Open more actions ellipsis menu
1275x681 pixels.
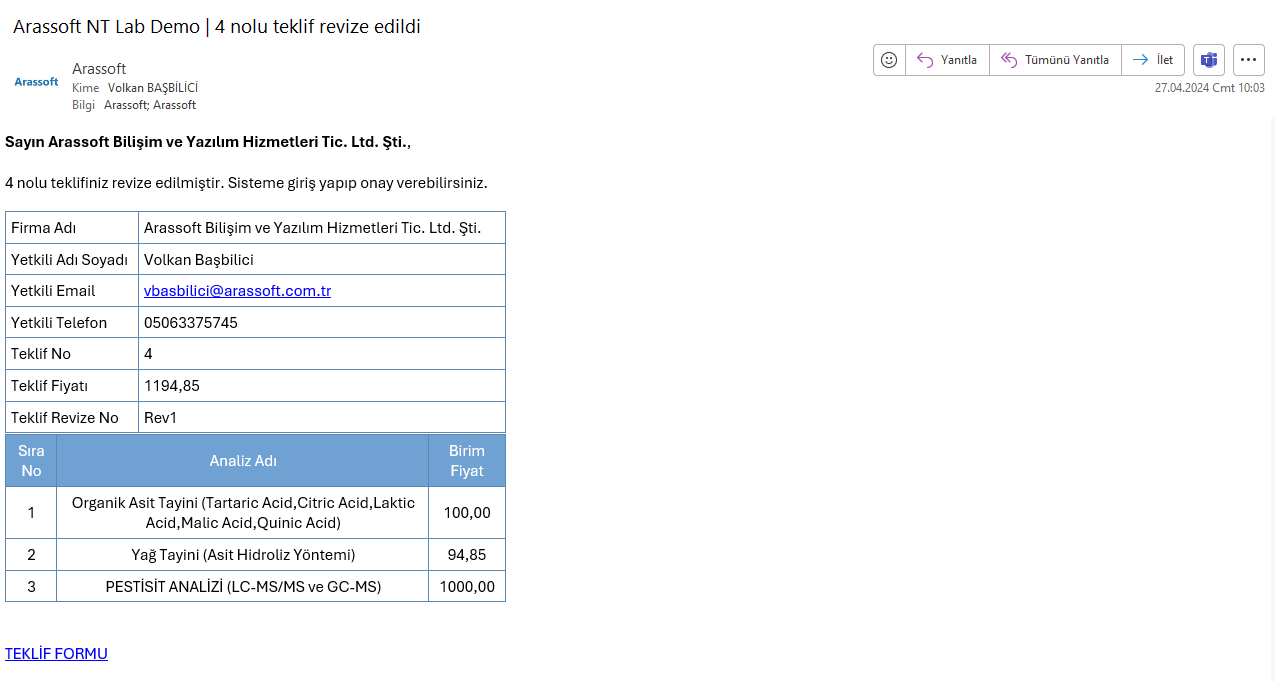(x=1248, y=60)
